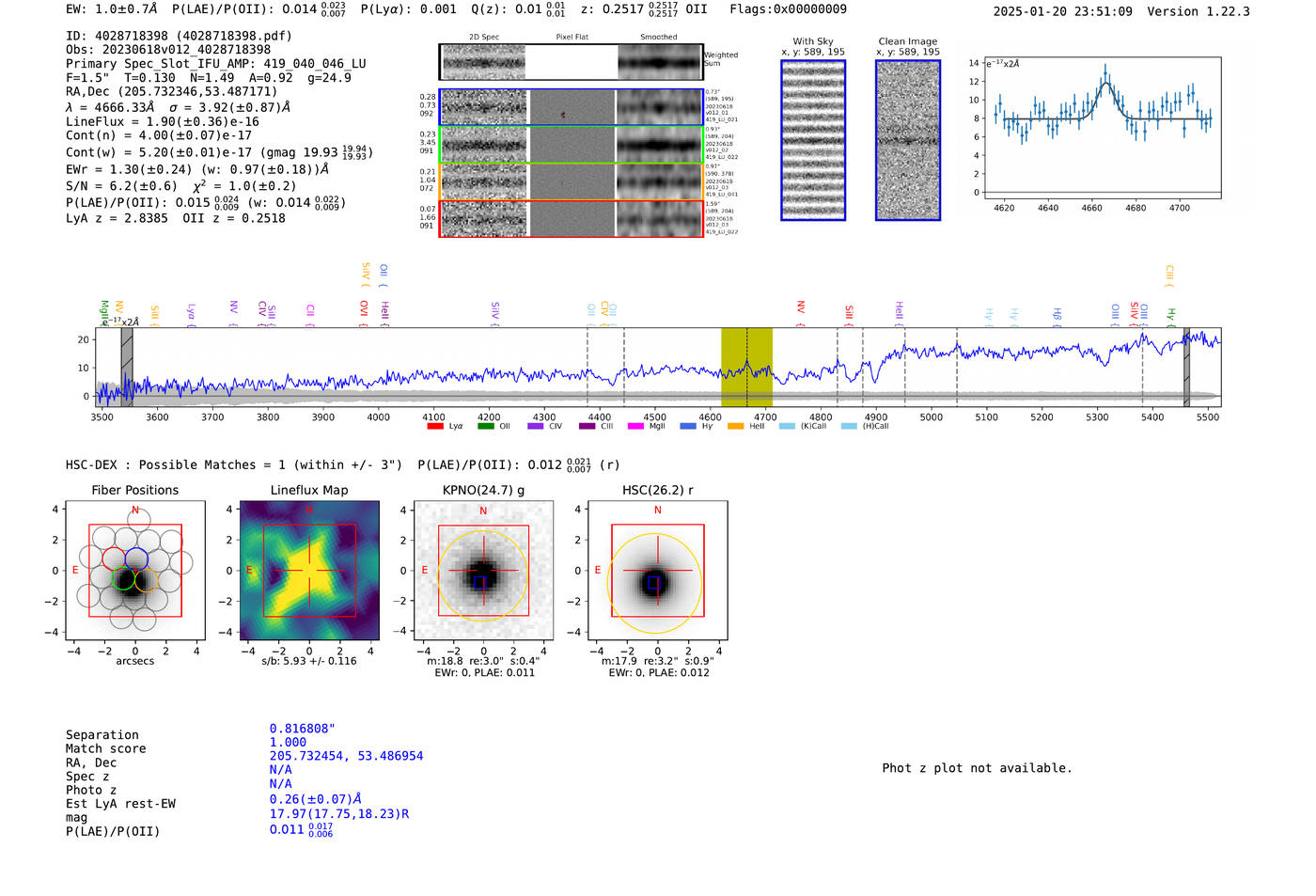Click the Est LyA rest-EW value 0.26(±0.07)Å
The image size is (1316, 896).
point(316,799)
